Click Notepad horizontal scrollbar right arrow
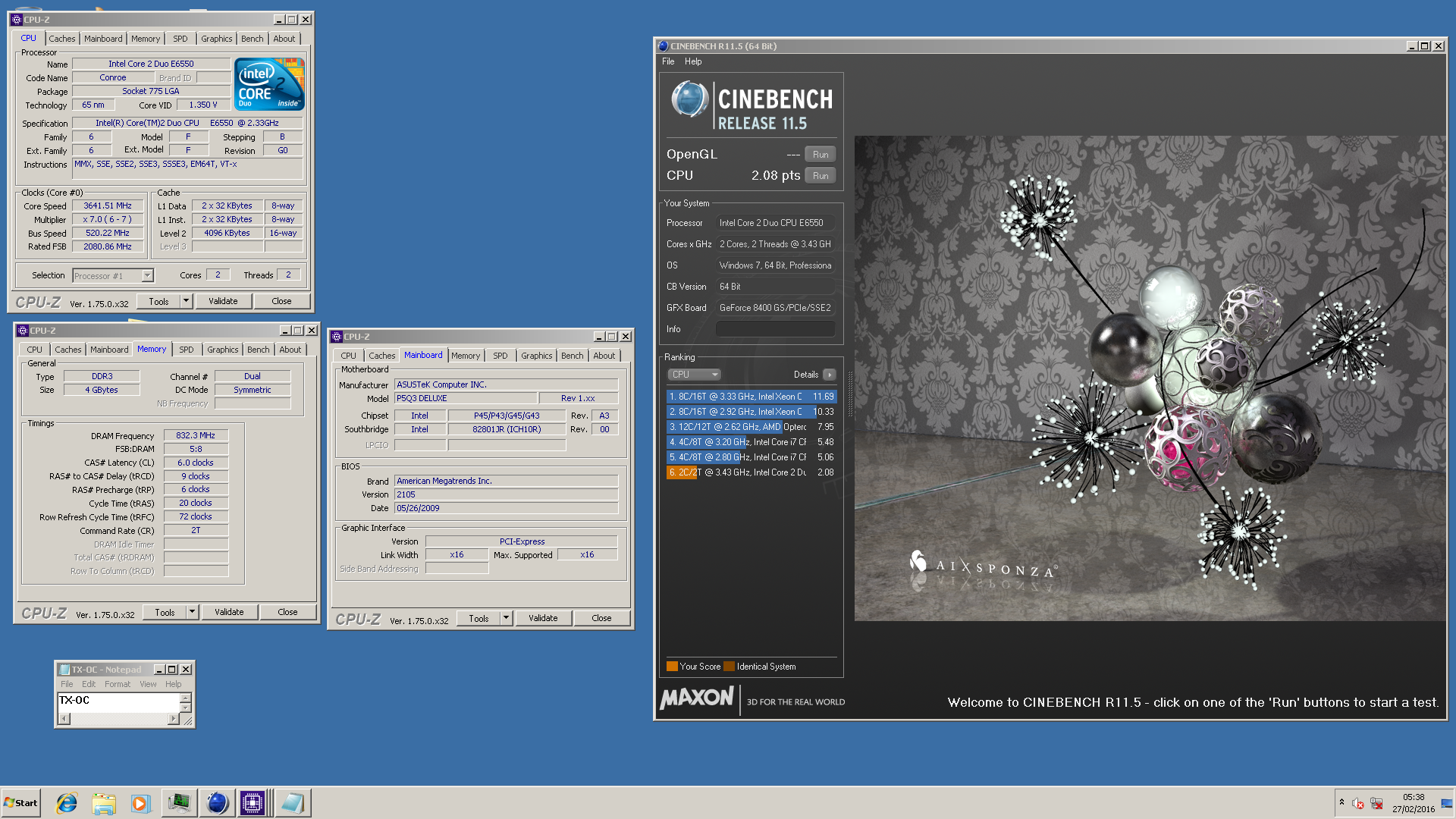Image resolution: width=1456 pixels, height=819 pixels. coord(174,718)
